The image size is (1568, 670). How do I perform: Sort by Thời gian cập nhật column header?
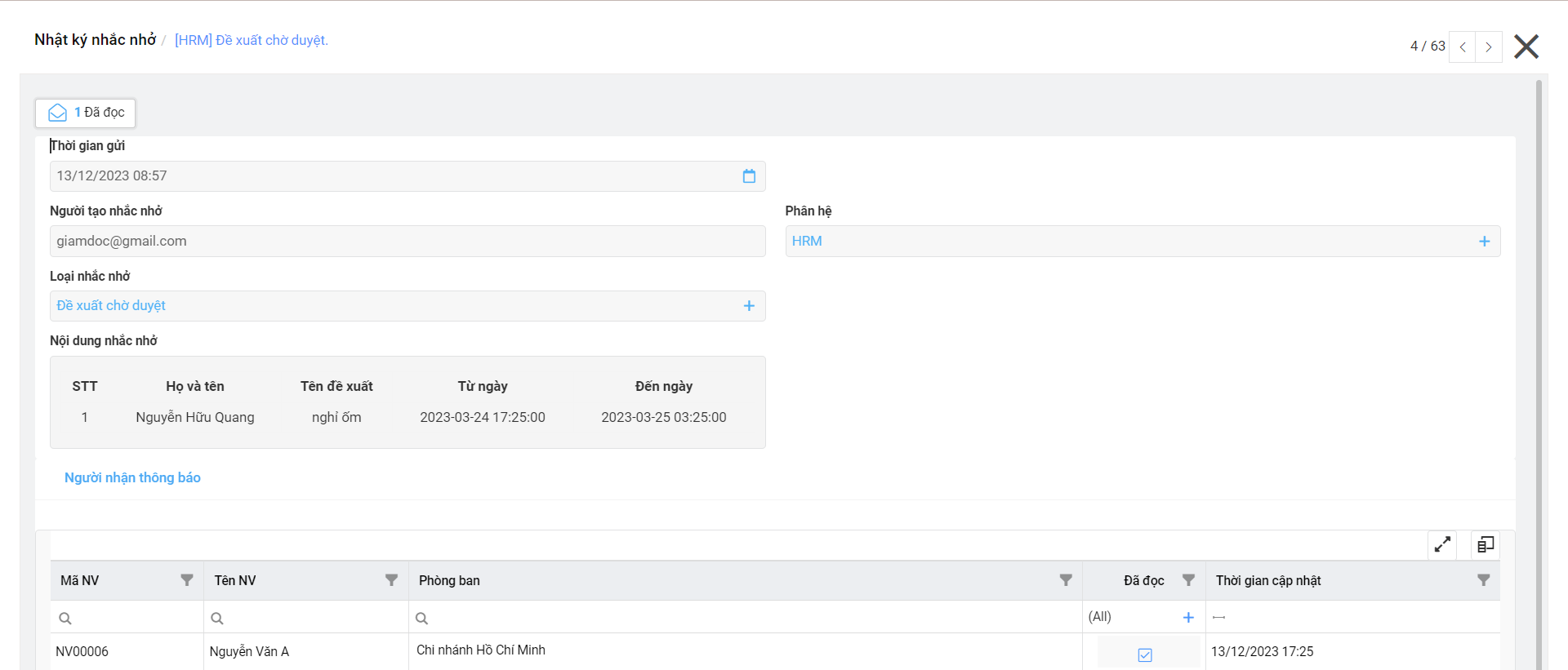1267,581
